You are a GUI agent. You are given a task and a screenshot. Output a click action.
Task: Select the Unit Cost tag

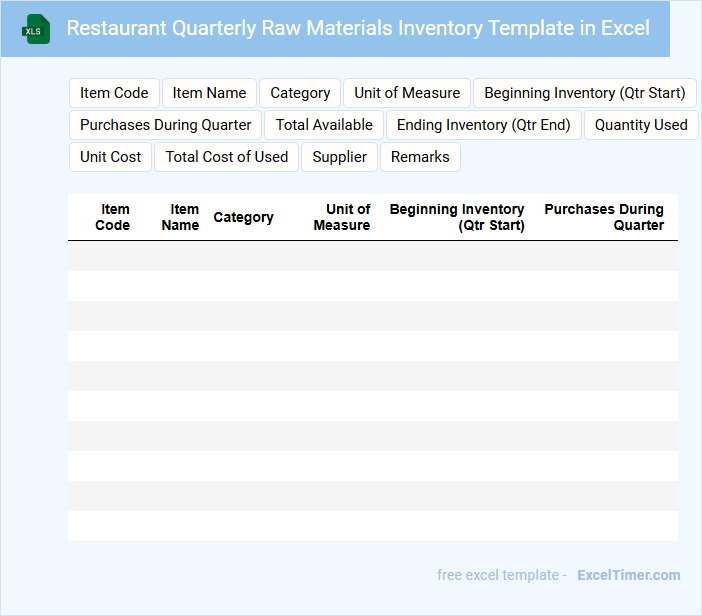[x=110, y=157]
